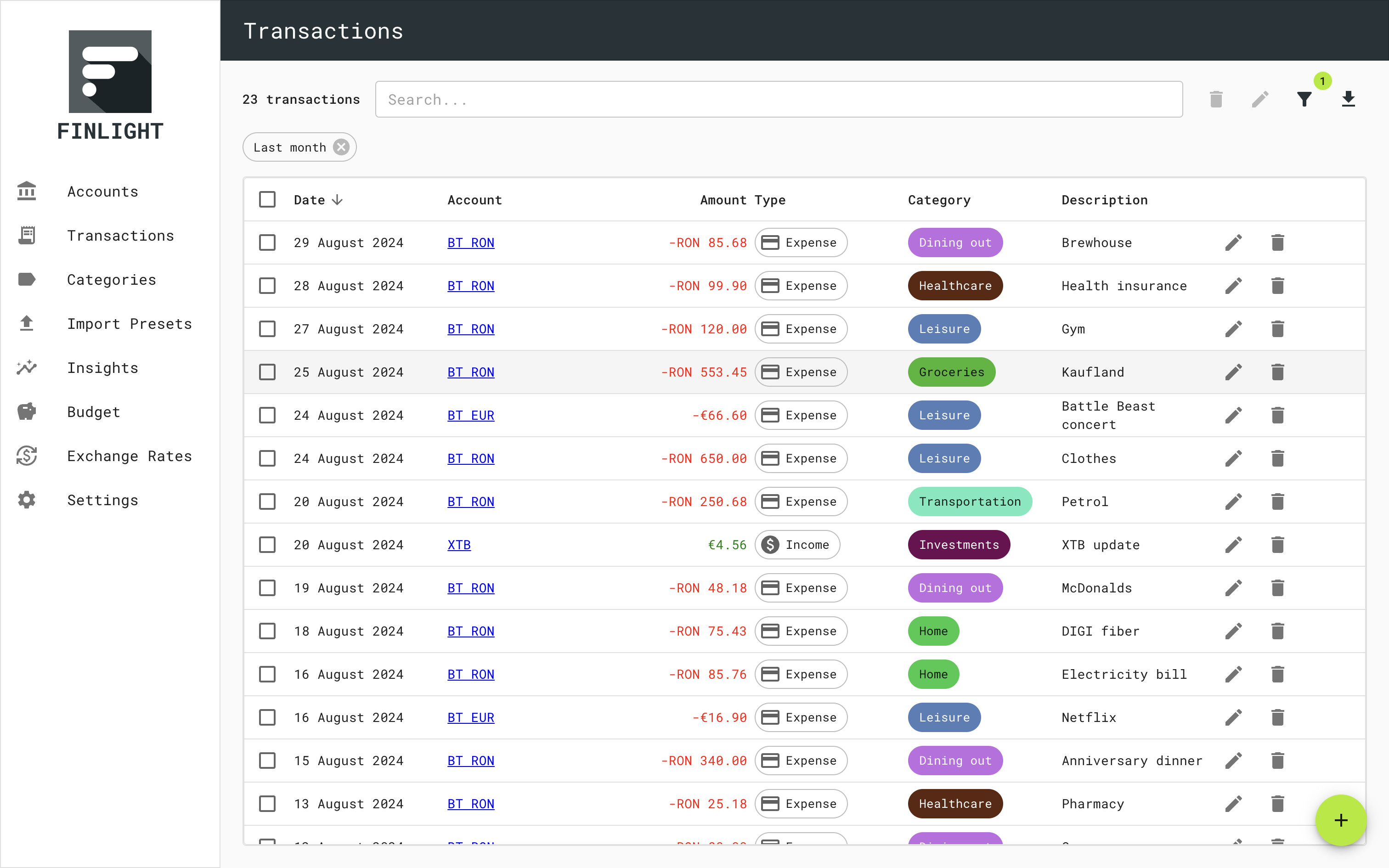Edit the Netflix transaction

[x=1233, y=717]
